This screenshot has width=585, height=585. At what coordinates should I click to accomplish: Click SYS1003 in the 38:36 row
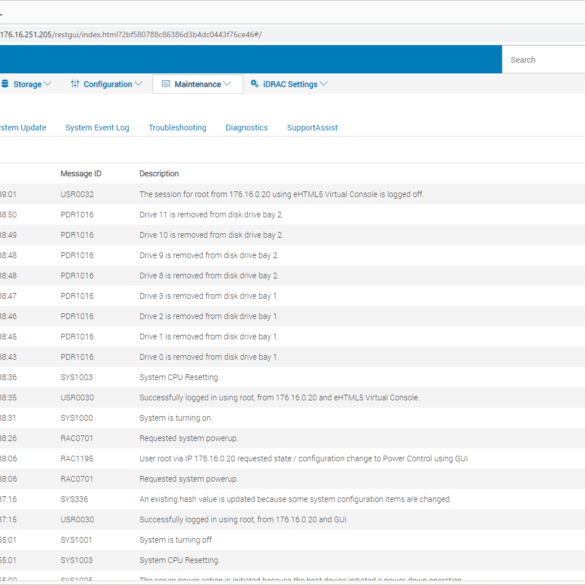pos(77,378)
